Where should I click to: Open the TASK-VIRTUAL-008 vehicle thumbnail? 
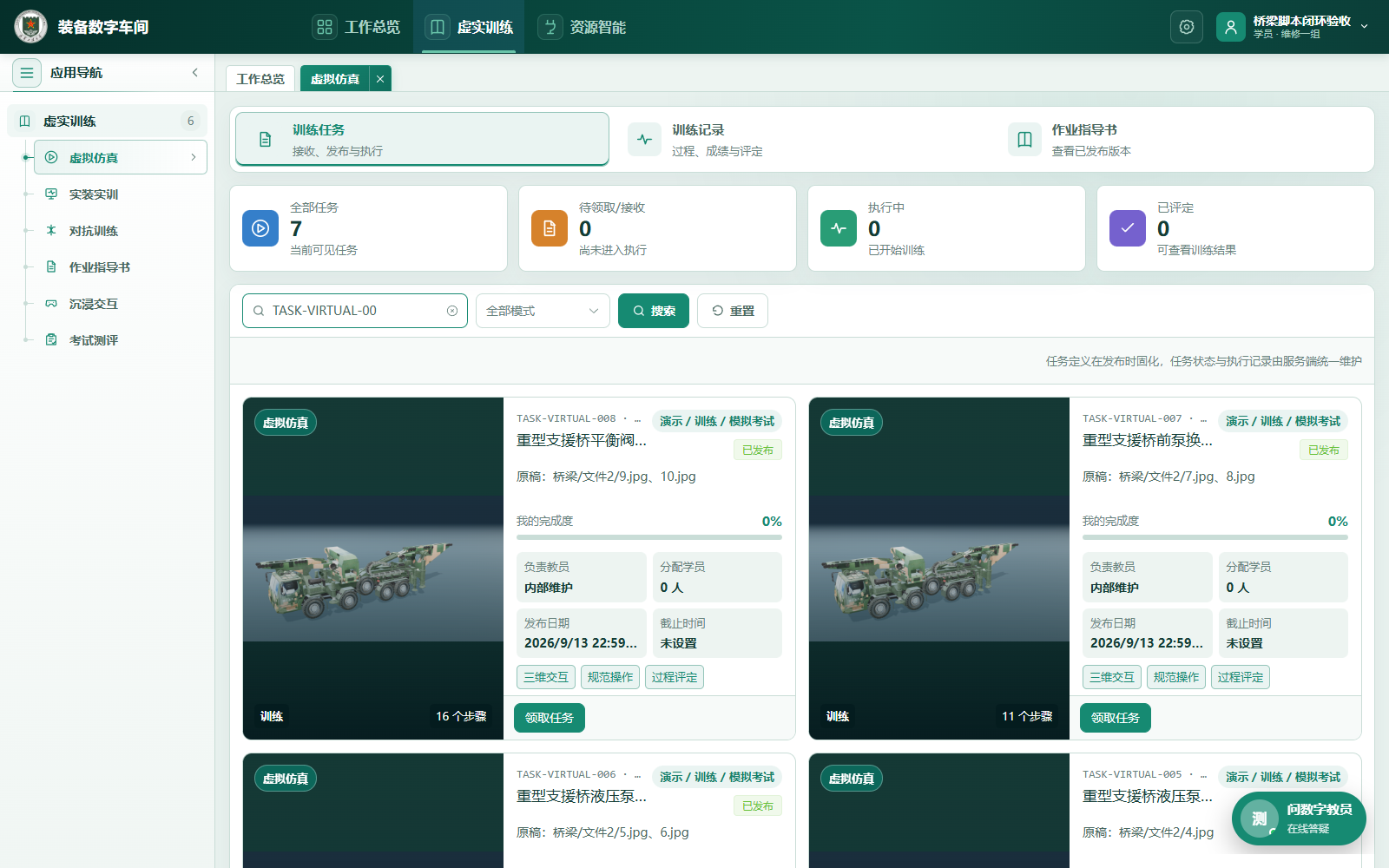[x=373, y=569]
